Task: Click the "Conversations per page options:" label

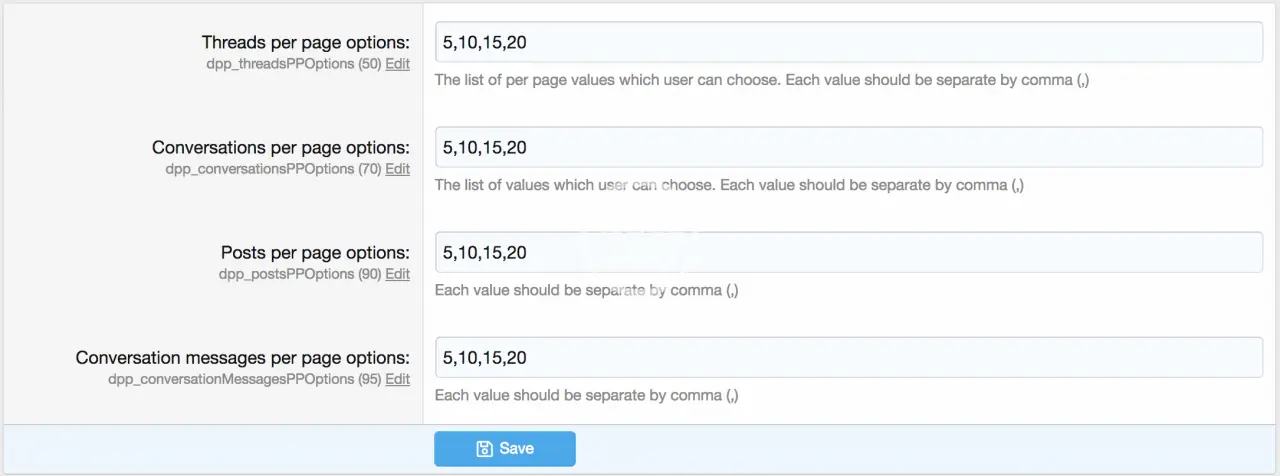Action: (x=281, y=147)
